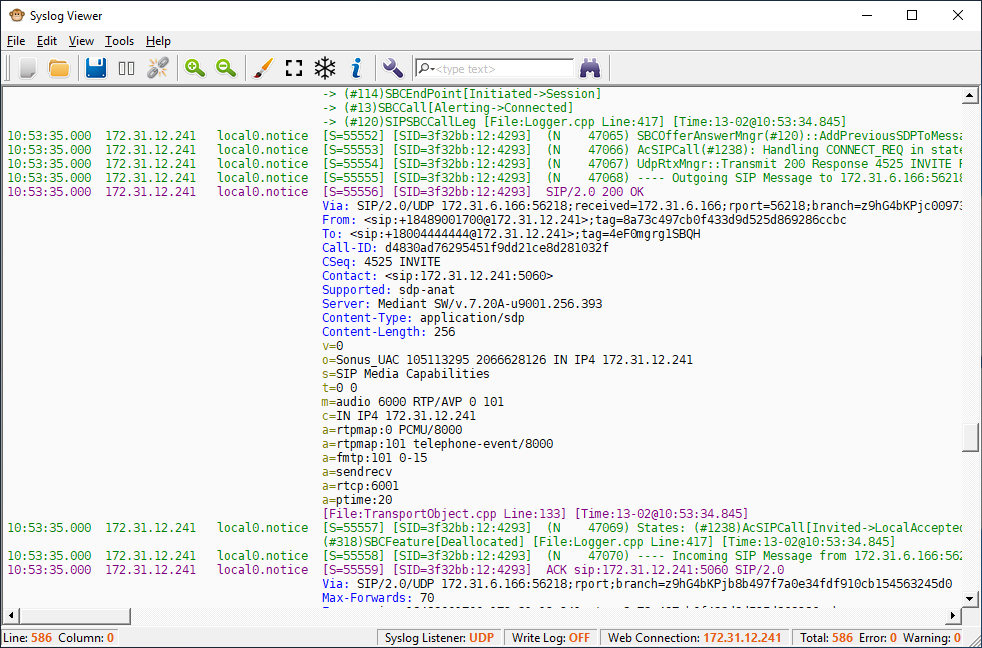Toggle fullscreen view mode
This screenshot has height=648, width=982.
tap(293, 68)
